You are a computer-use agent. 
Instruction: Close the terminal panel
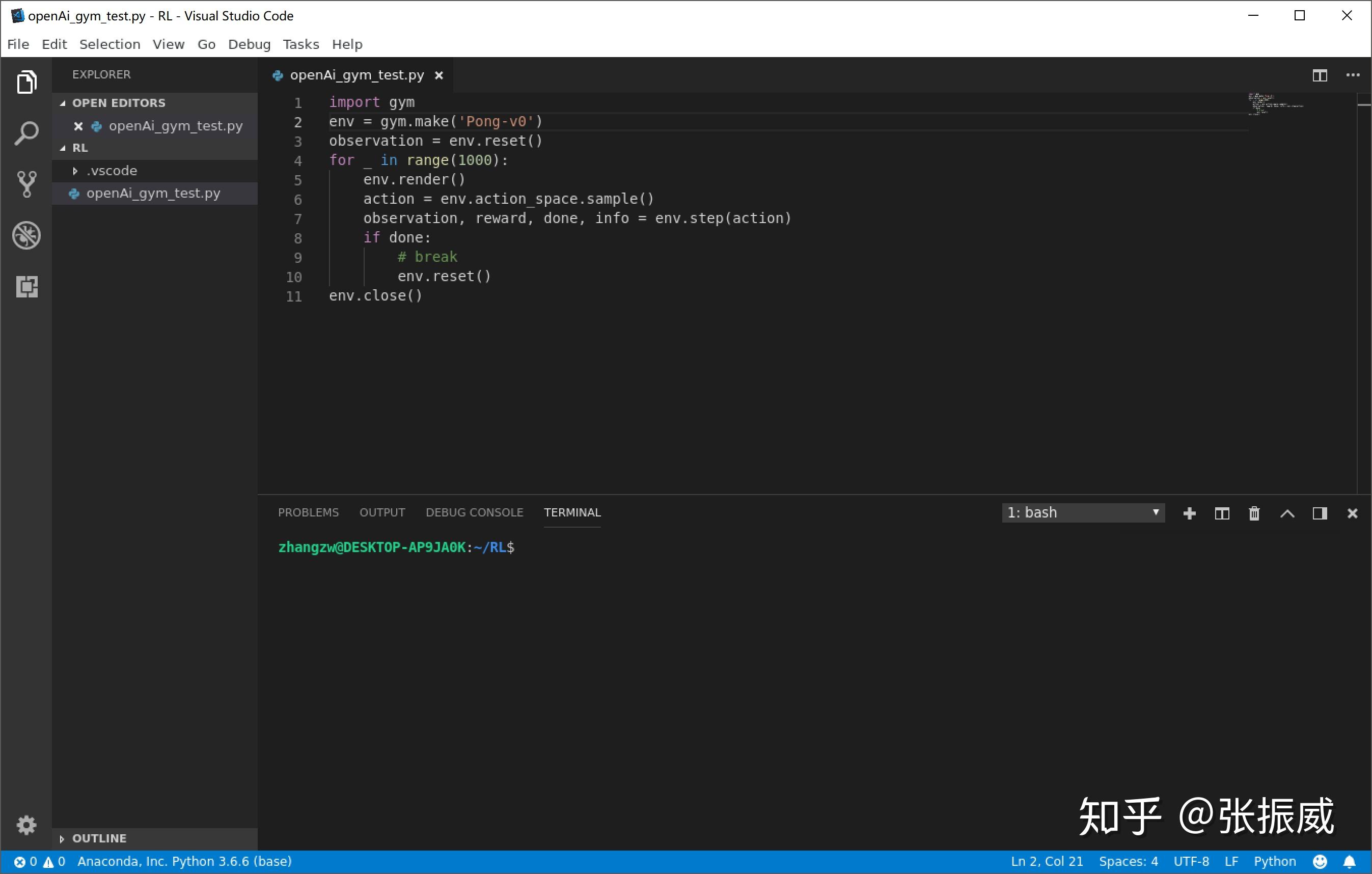point(1352,513)
